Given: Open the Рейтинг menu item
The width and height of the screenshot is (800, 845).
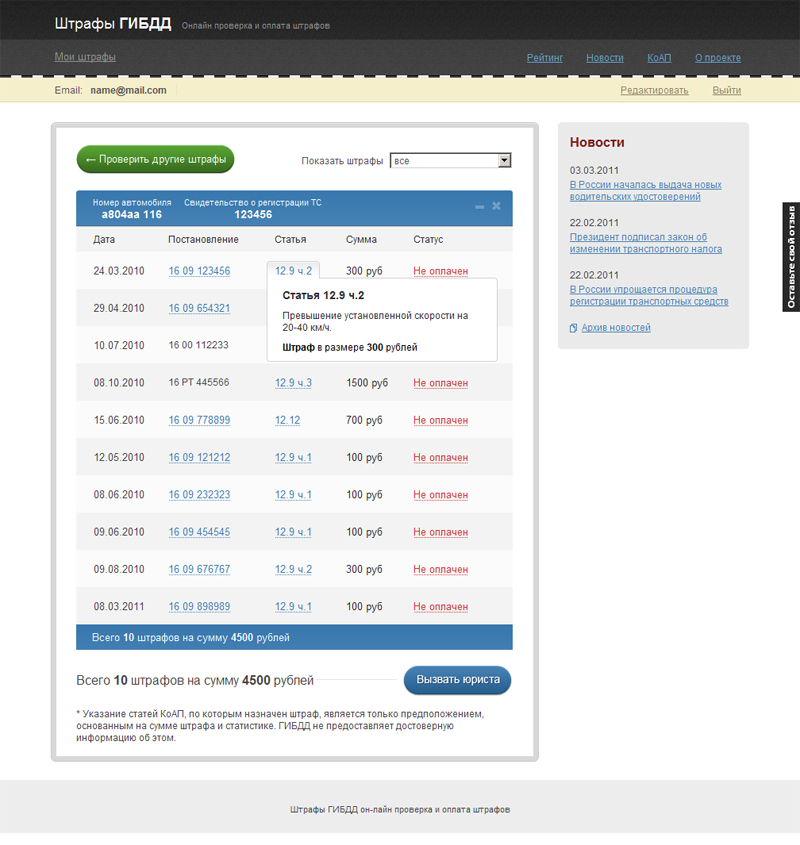Looking at the screenshot, I should tap(545, 58).
